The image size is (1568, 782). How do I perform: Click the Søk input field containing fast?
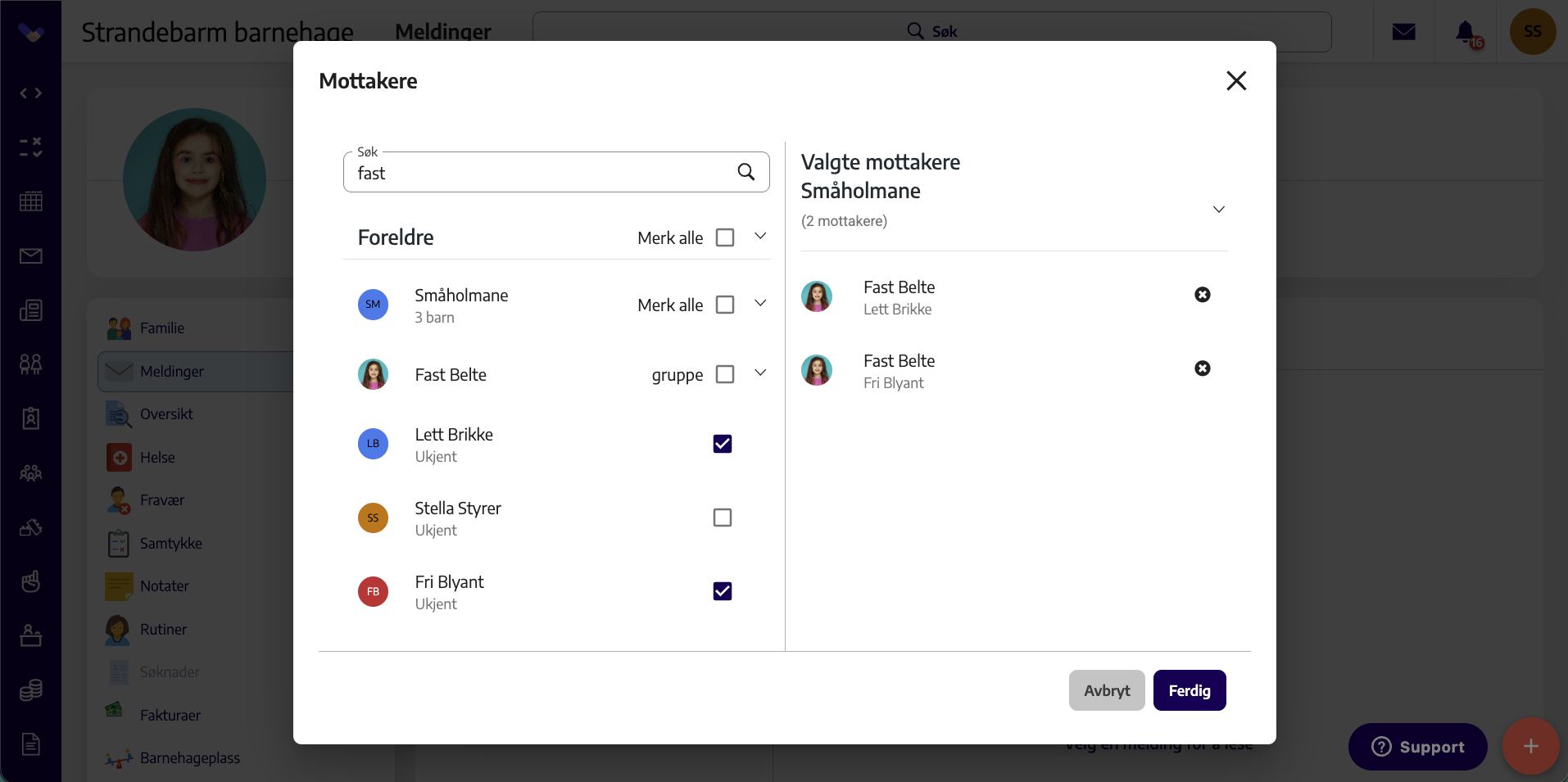click(x=556, y=172)
